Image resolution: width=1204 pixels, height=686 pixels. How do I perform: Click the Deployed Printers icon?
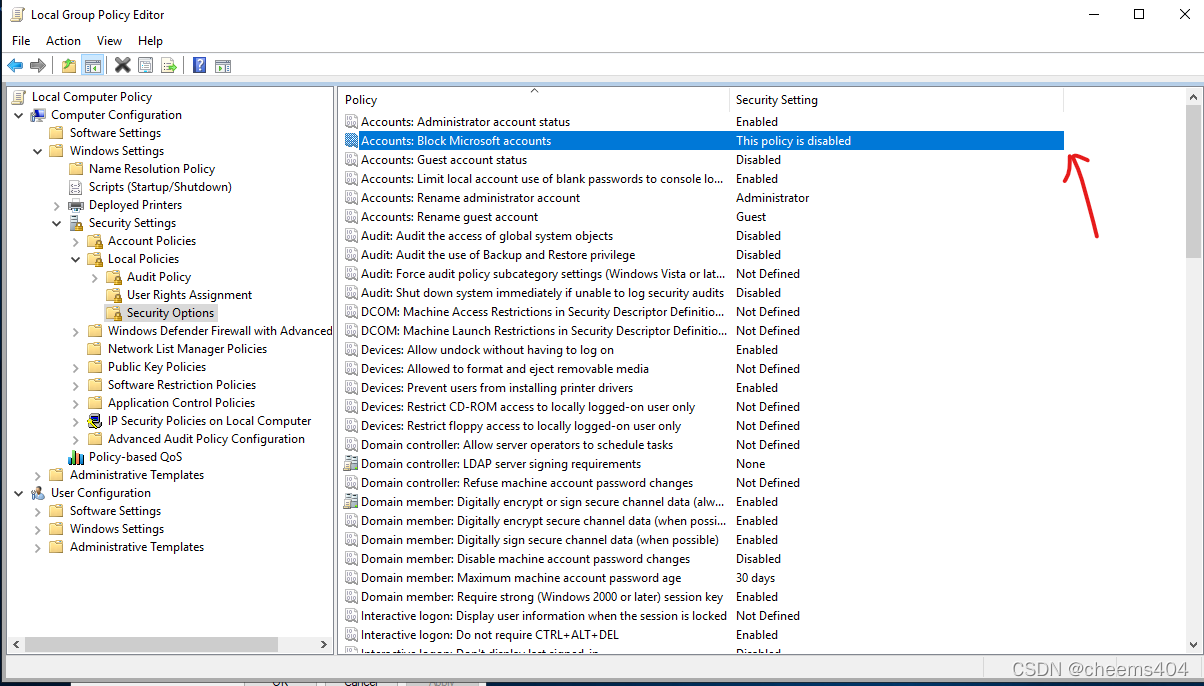click(x=76, y=205)
